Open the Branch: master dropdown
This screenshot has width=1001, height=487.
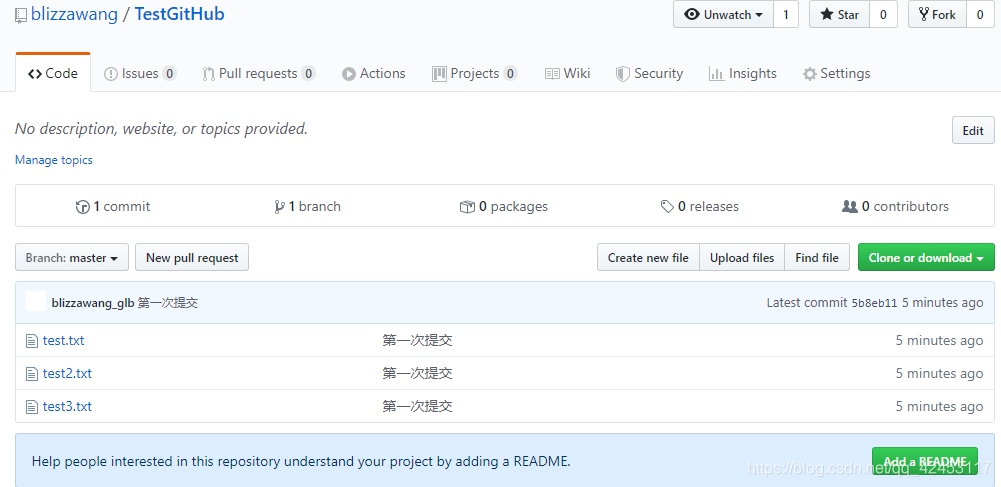tap(72, 257)
